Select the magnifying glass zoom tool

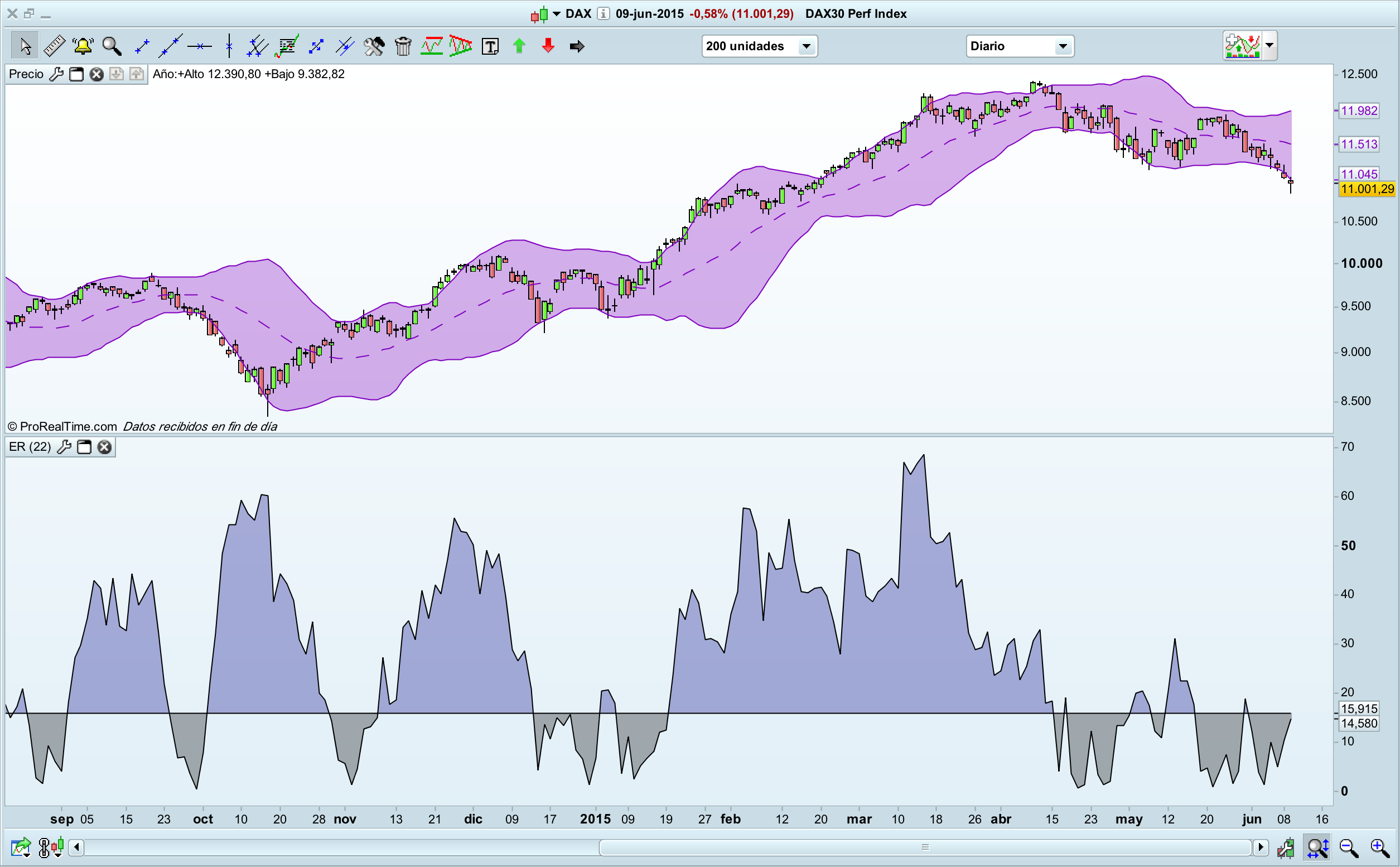point(112,46)
